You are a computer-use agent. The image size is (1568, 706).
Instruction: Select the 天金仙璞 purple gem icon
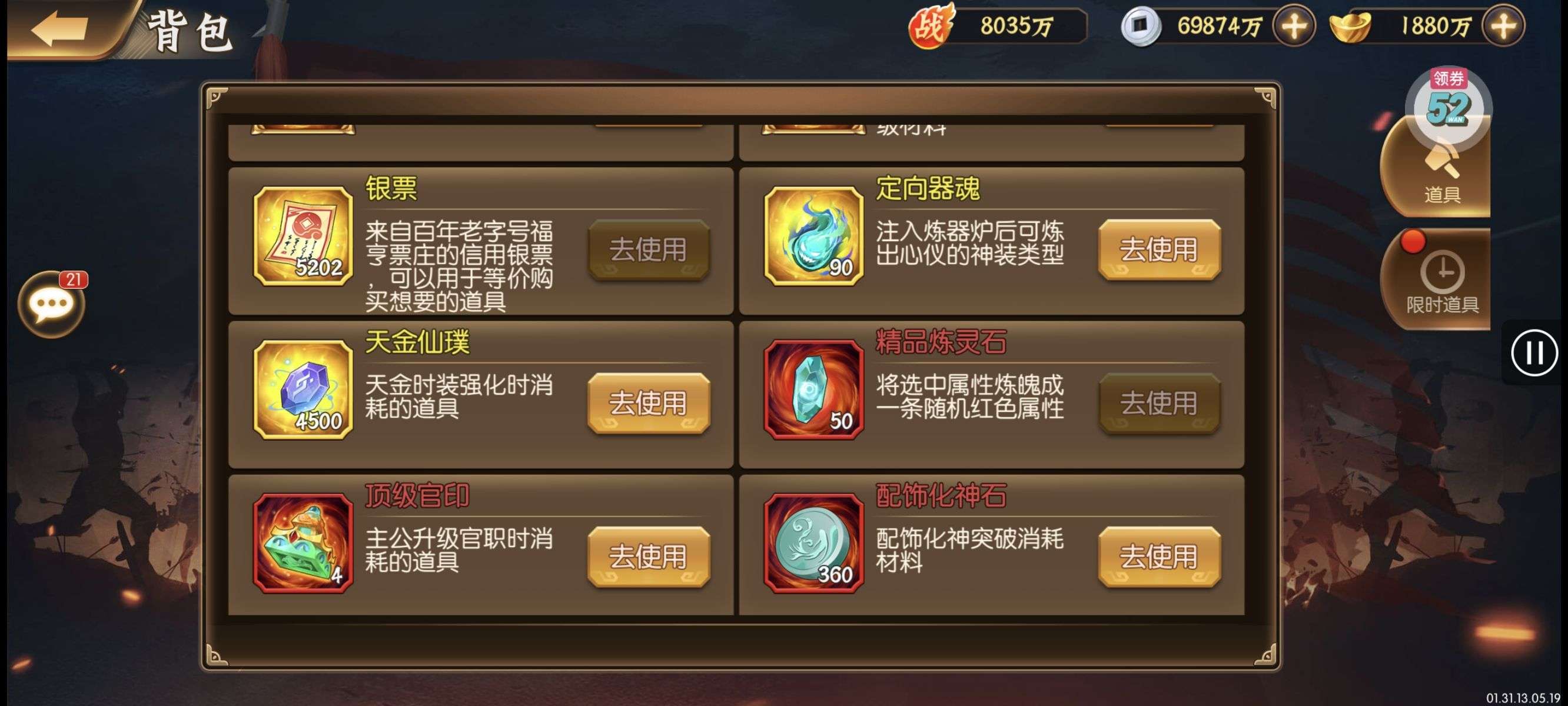coord(303,389)
